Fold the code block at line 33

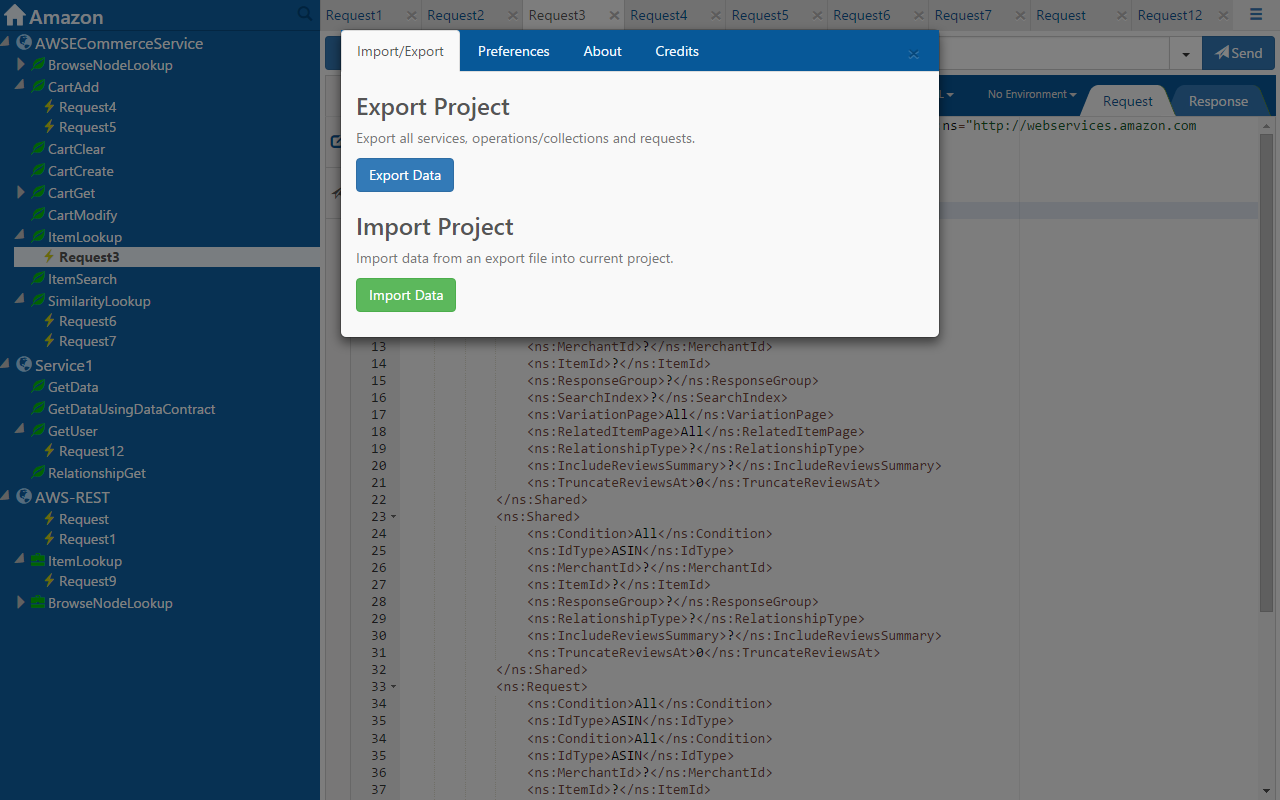click(393, 687)
